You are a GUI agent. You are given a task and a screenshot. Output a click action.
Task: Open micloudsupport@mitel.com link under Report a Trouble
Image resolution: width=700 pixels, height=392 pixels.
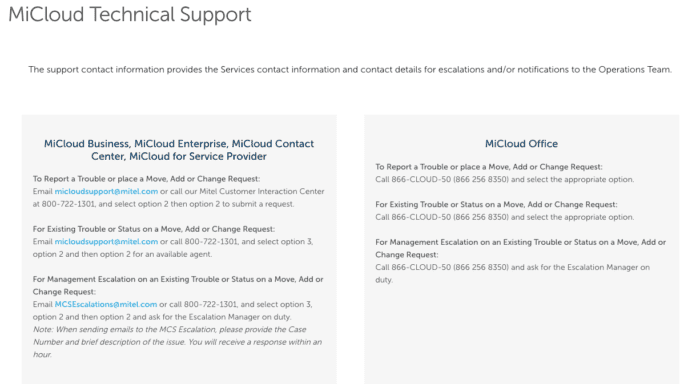pyautogui.click(x=106, y=191)
